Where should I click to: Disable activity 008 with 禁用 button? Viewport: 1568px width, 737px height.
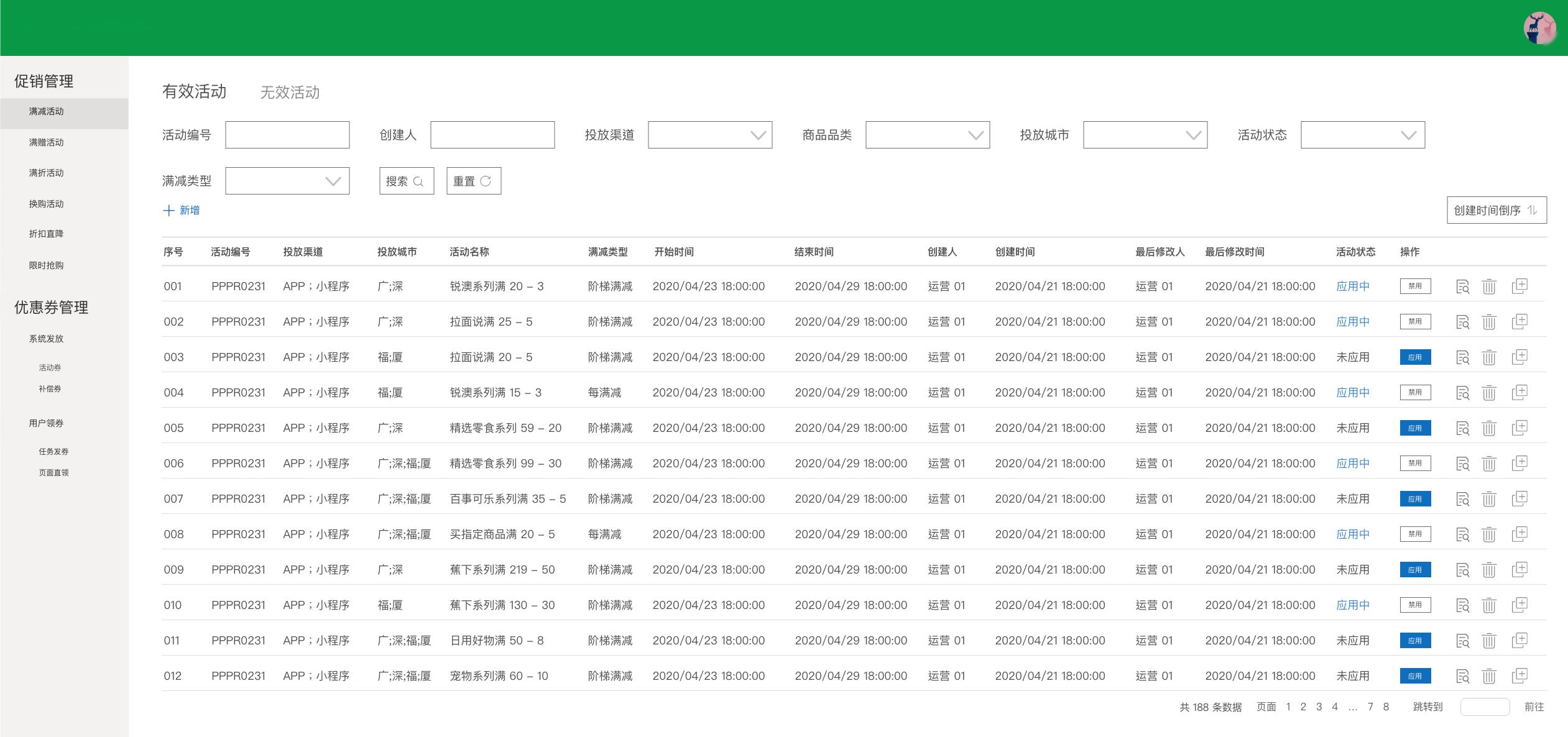coord(1416,534)
